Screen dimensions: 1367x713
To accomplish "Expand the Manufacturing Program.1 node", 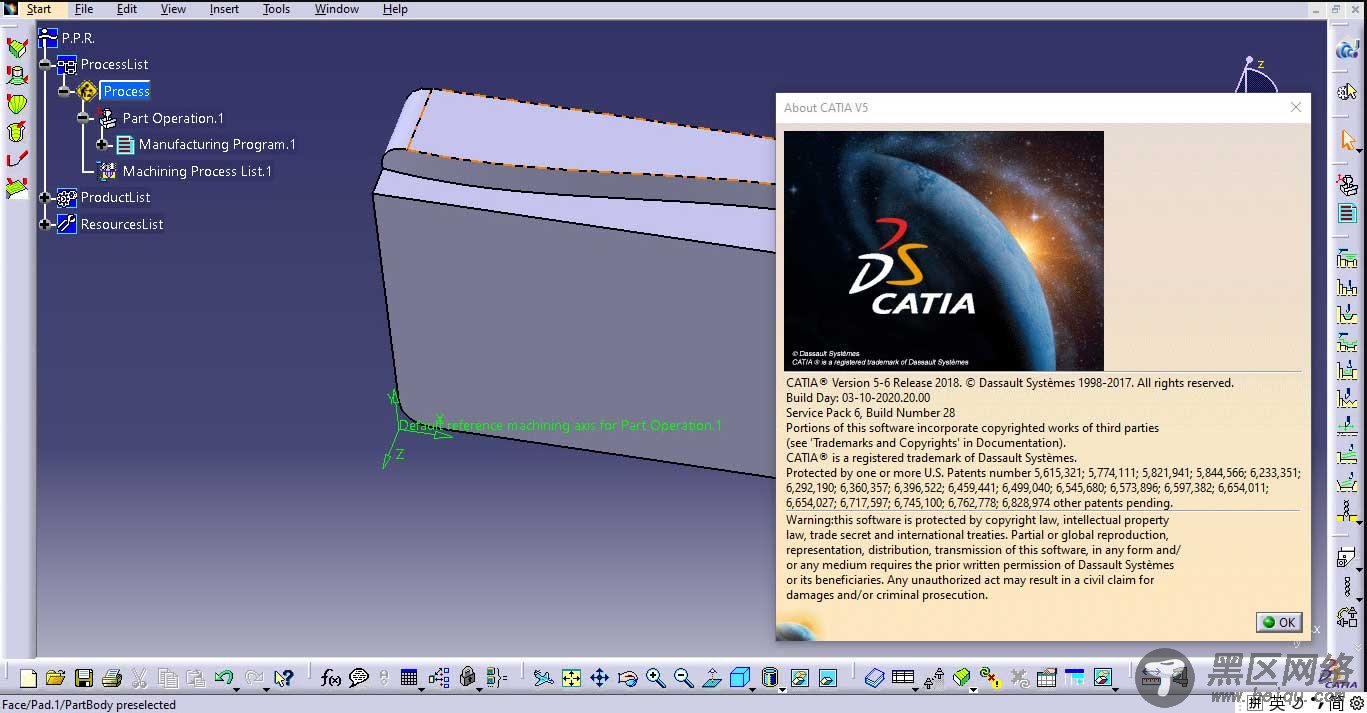I will point(102,145).
